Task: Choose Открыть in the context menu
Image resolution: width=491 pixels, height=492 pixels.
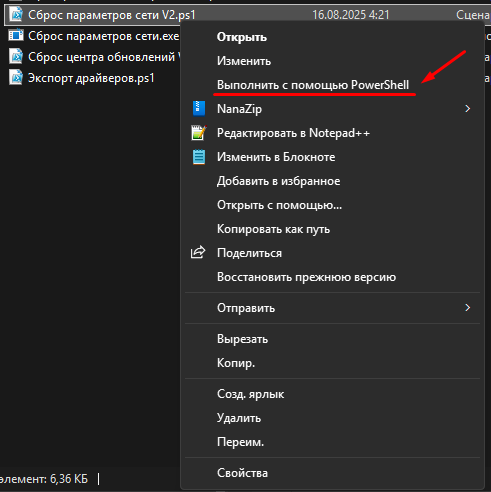Action: pos(242,37)
